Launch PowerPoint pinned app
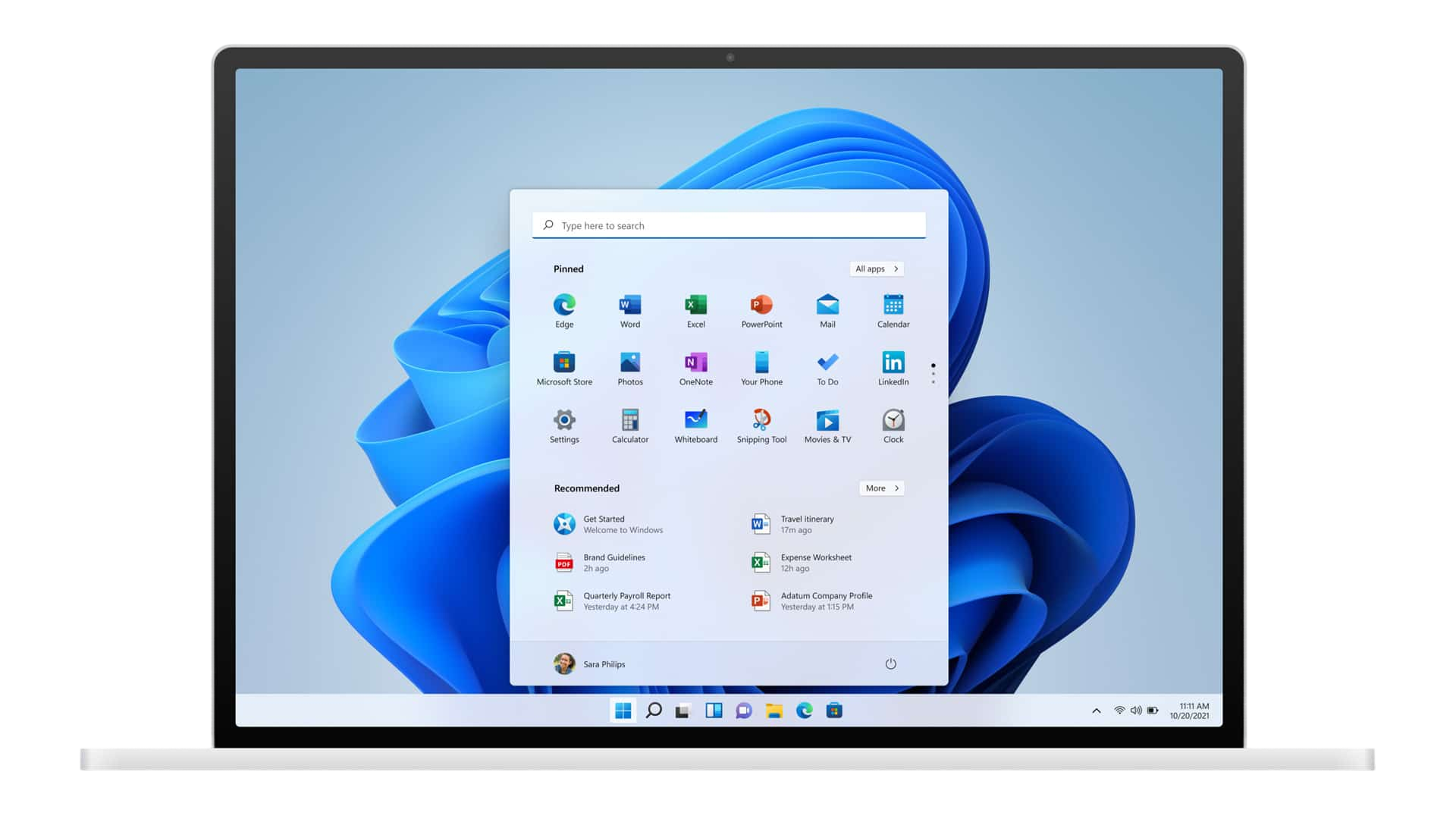1456x819 pixels. coord(761,310)
